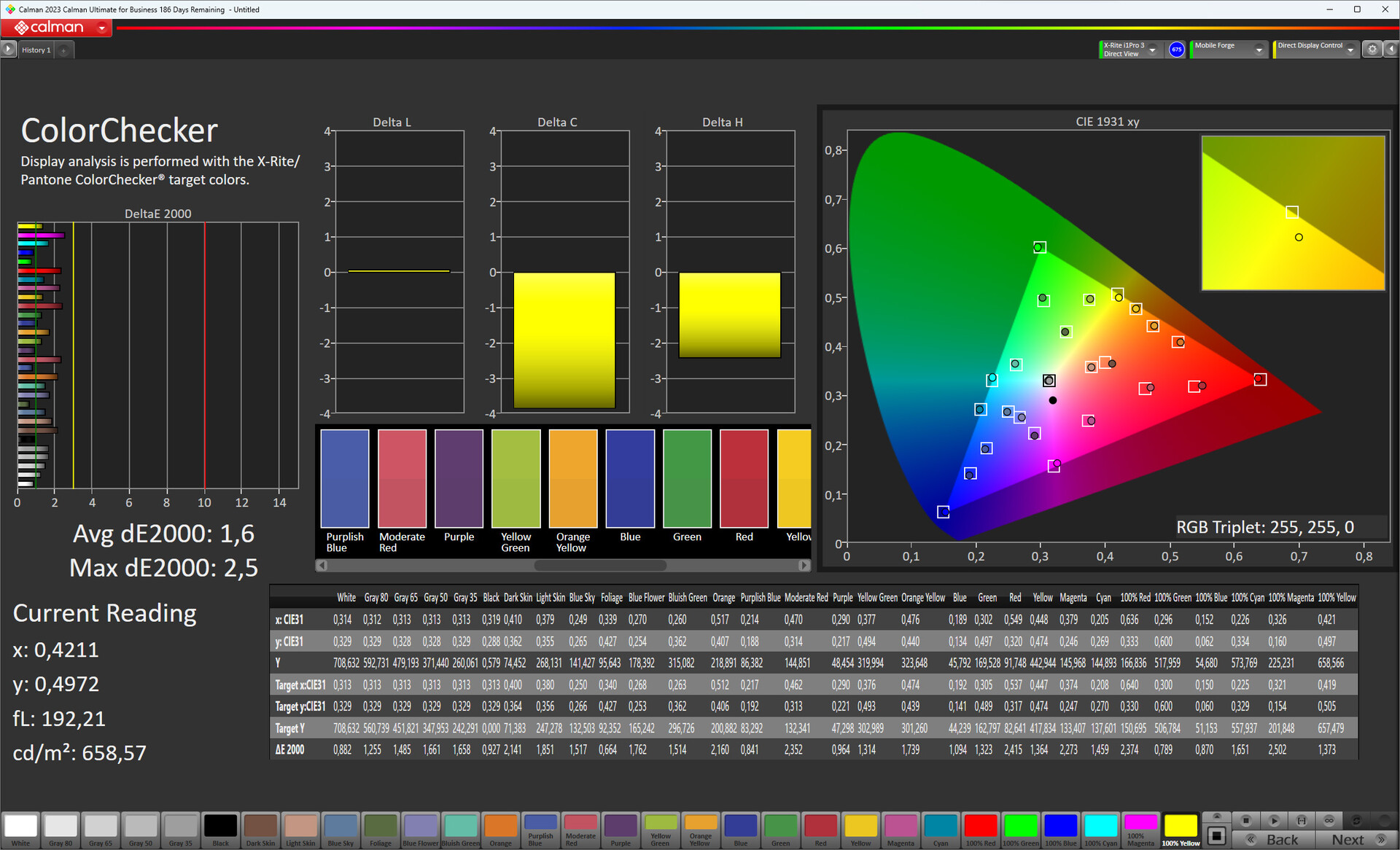Go to the Next page button

click(1357, 840)
